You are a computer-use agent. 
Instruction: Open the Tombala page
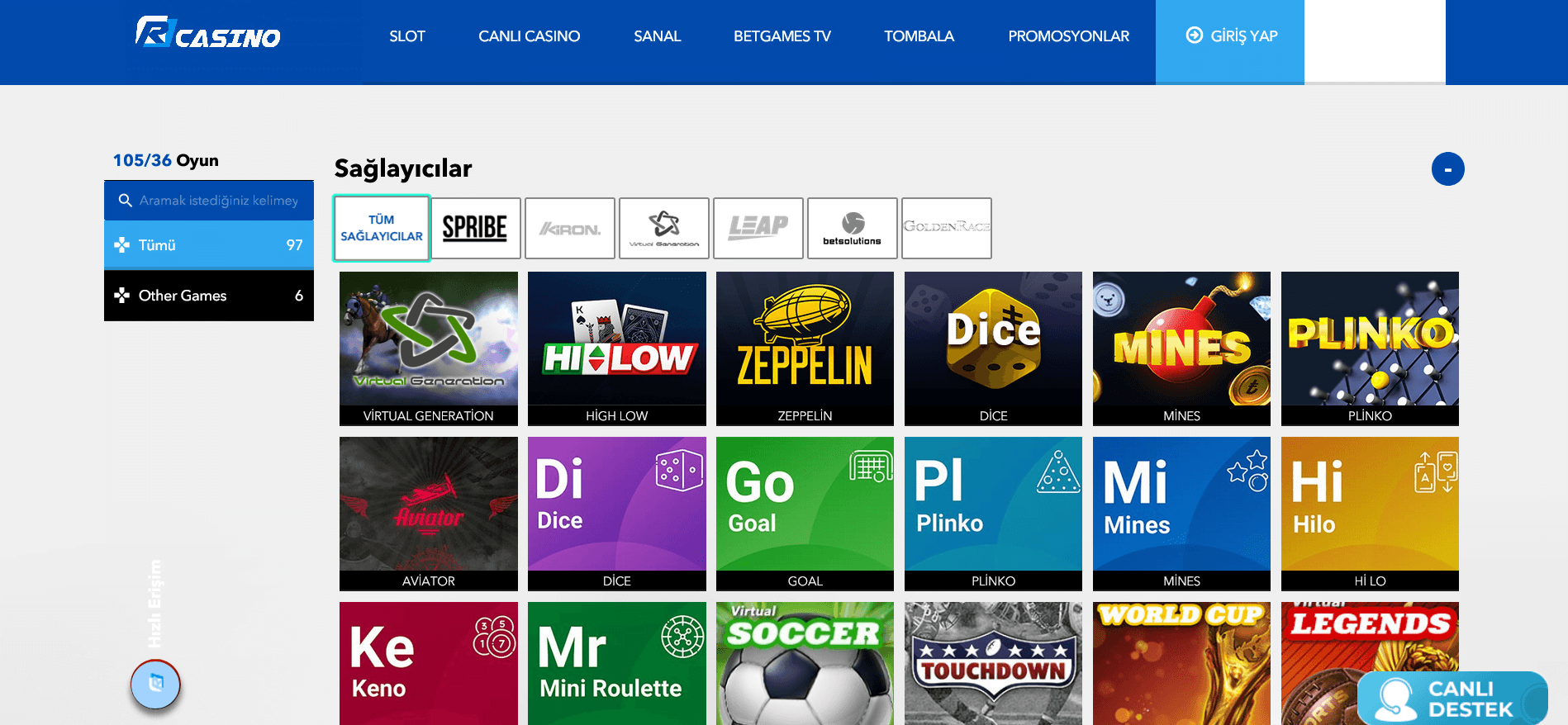[919, 36]
